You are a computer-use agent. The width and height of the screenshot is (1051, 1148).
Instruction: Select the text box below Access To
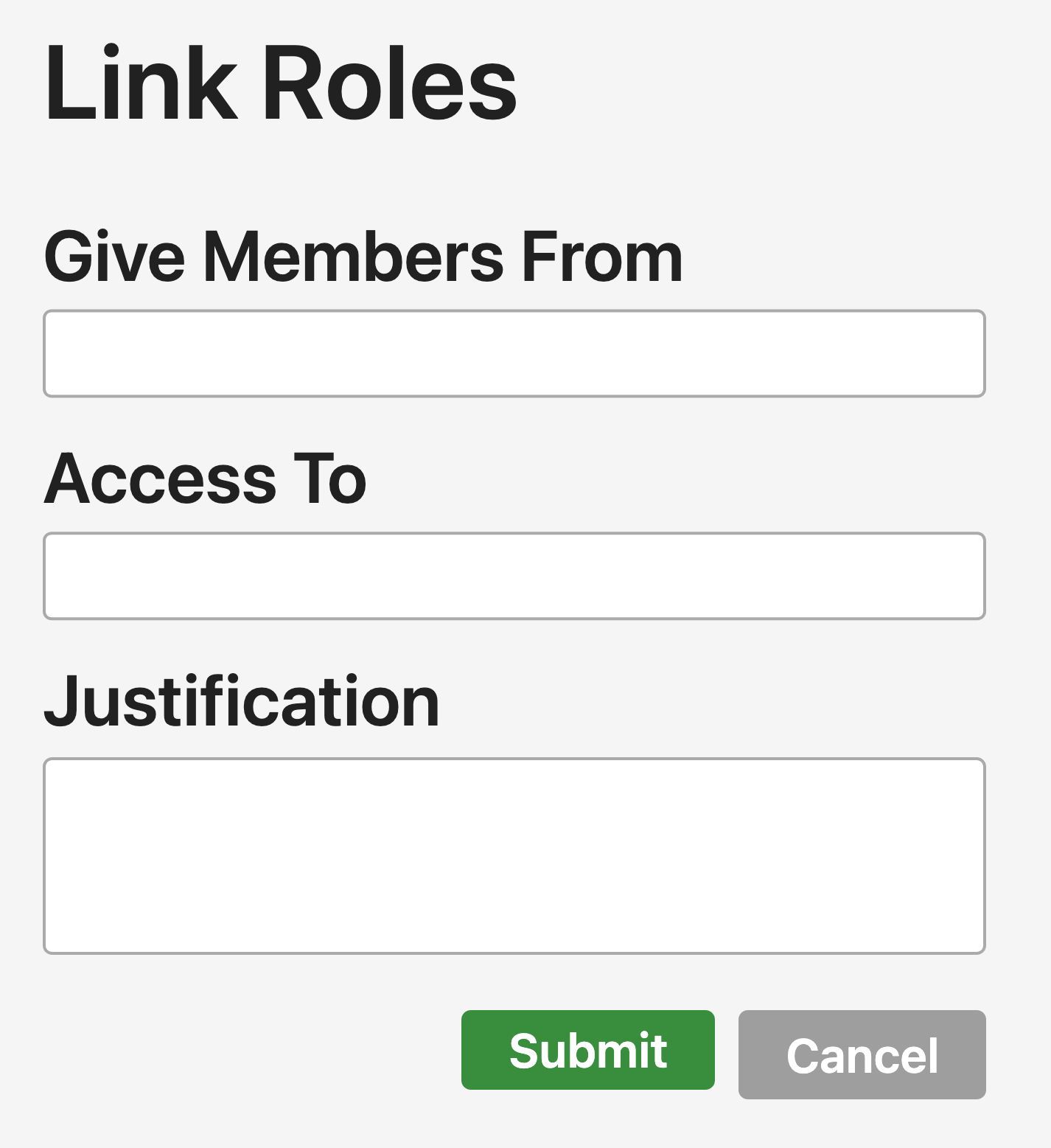pos(514,576)
